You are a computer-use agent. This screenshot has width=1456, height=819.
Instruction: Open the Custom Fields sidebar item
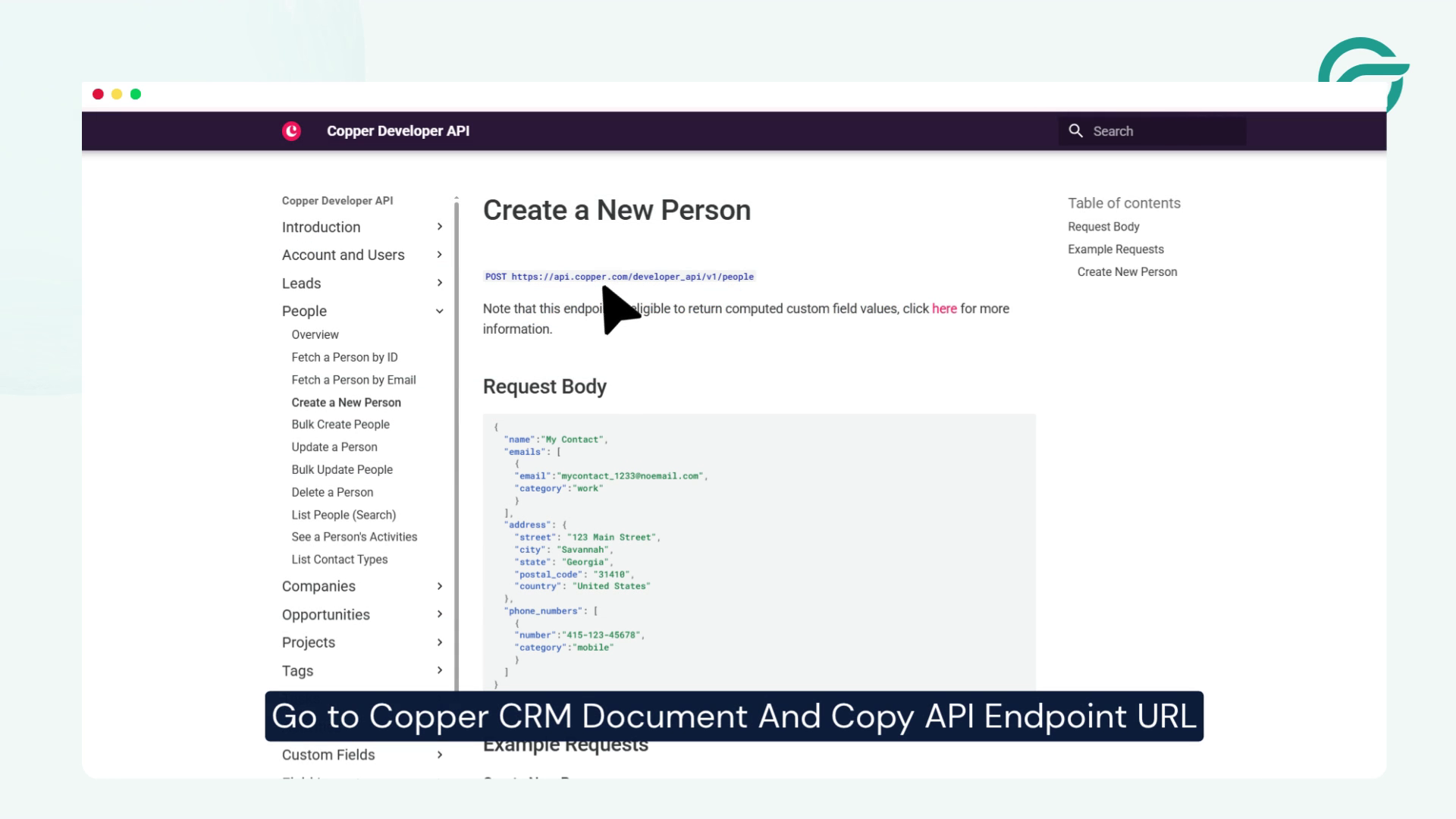coord(328,755)
